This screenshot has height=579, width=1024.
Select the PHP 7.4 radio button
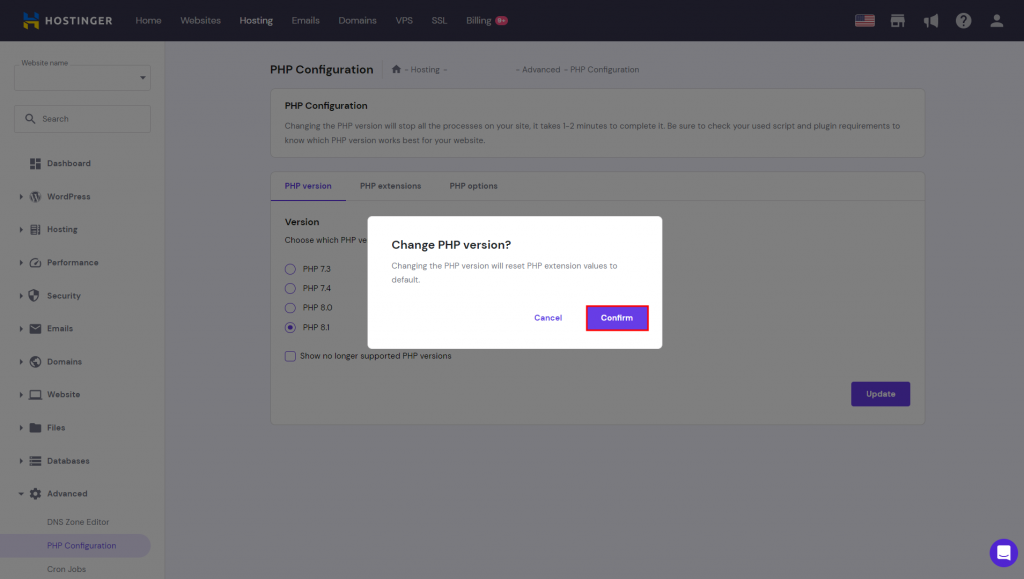coord(290,288)
